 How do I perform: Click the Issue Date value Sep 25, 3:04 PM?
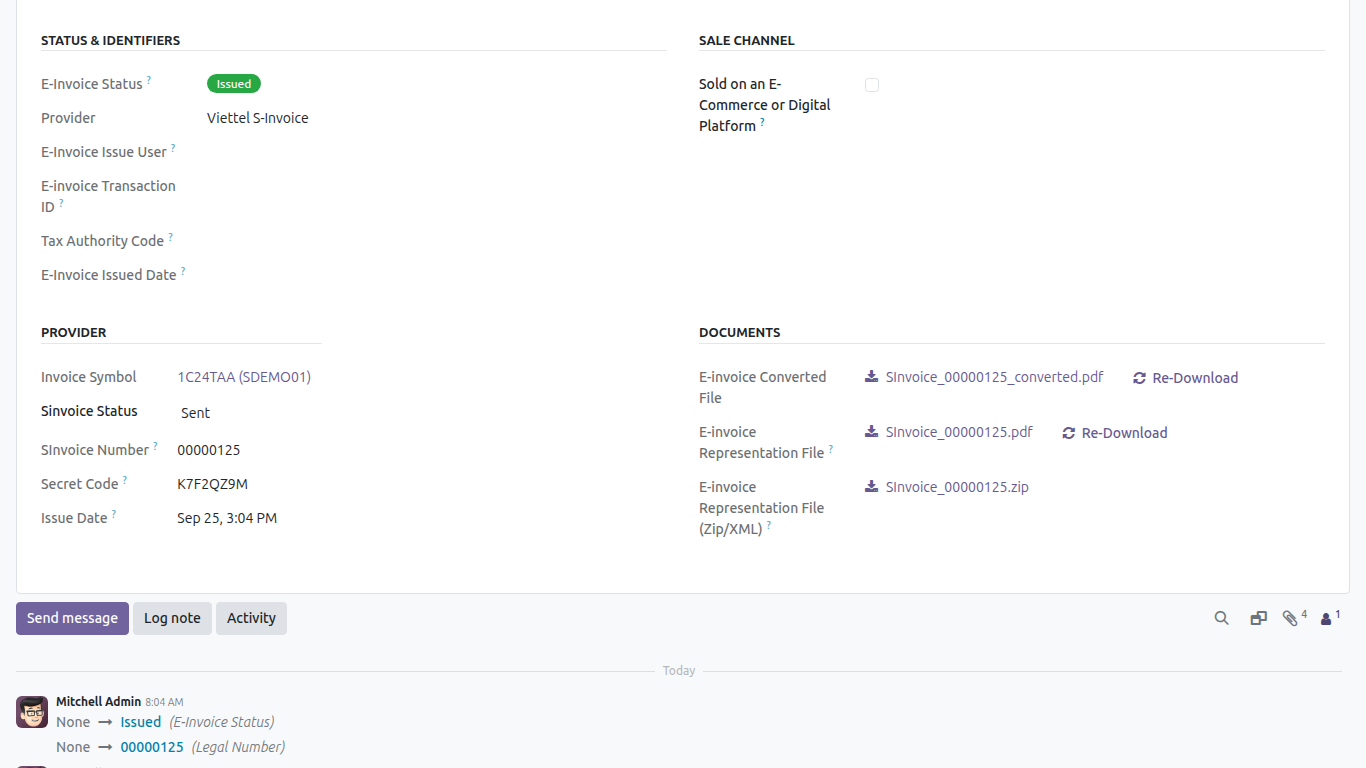point(227,518)
